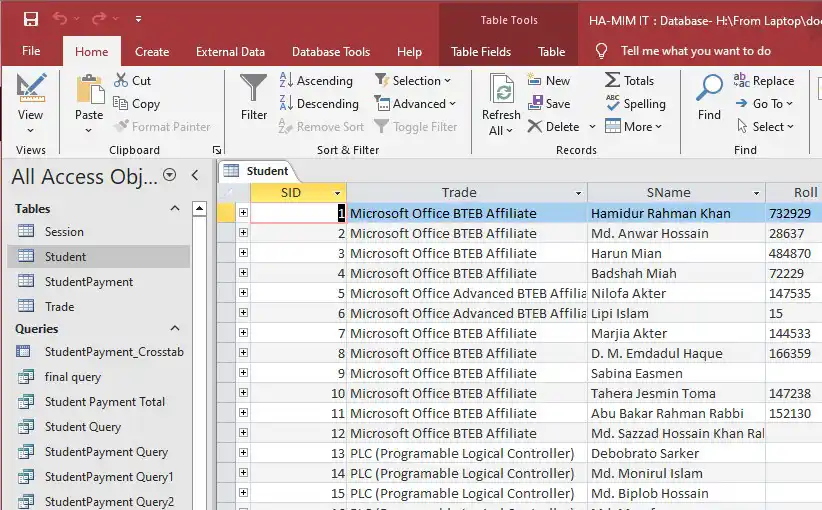The image size is (822, 510).
Task: Expand subdatasheet for Debobrato Sarker row
Action: click(x=243, y=452)
